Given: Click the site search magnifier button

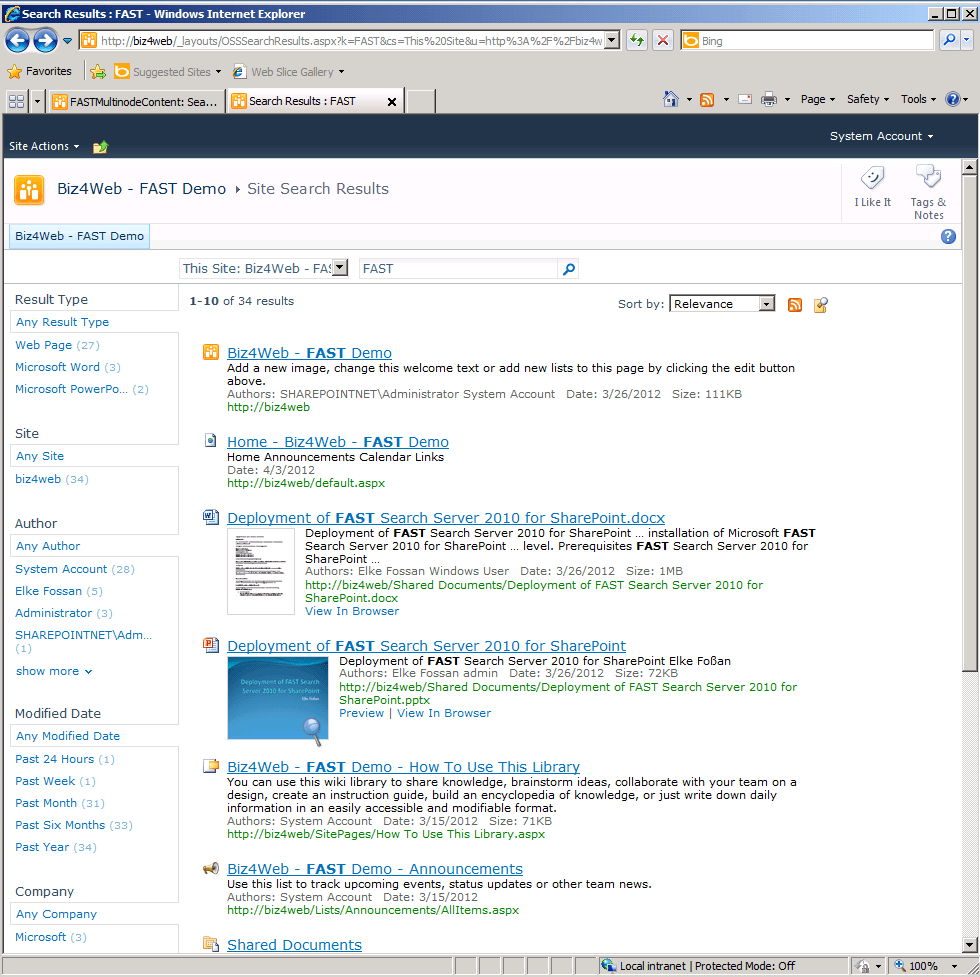Looking at the screenshot, I should [569, 269].
